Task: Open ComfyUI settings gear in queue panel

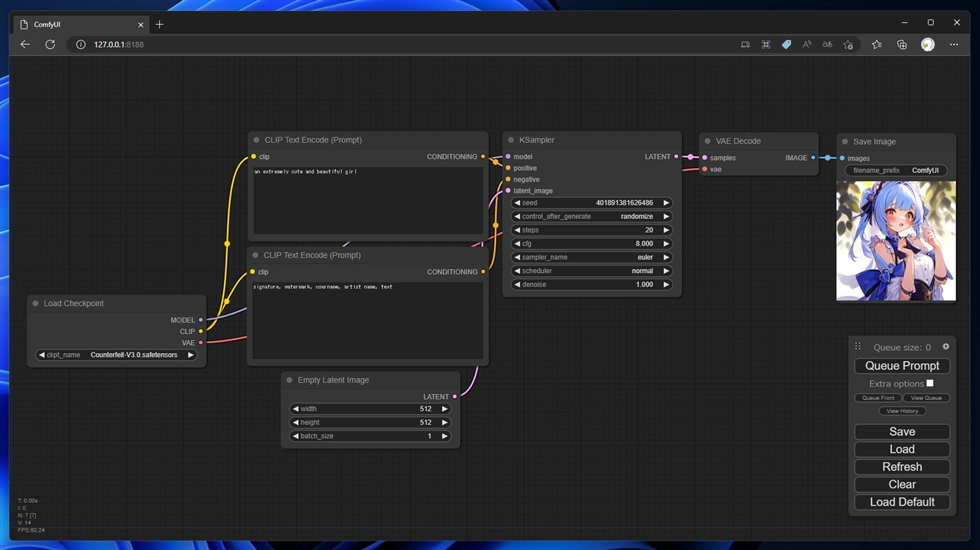Action: click(x=946, y=347)
